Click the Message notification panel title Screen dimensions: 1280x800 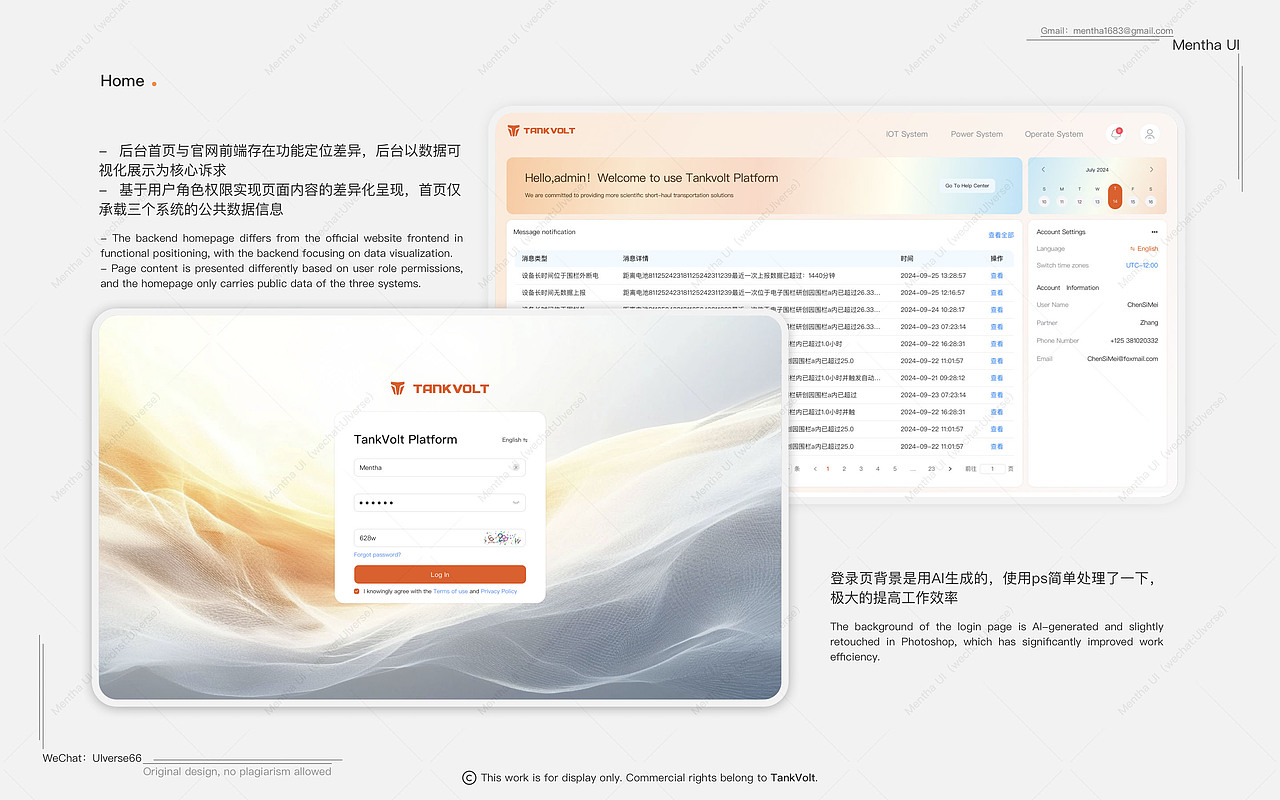(x=544, y=232)
